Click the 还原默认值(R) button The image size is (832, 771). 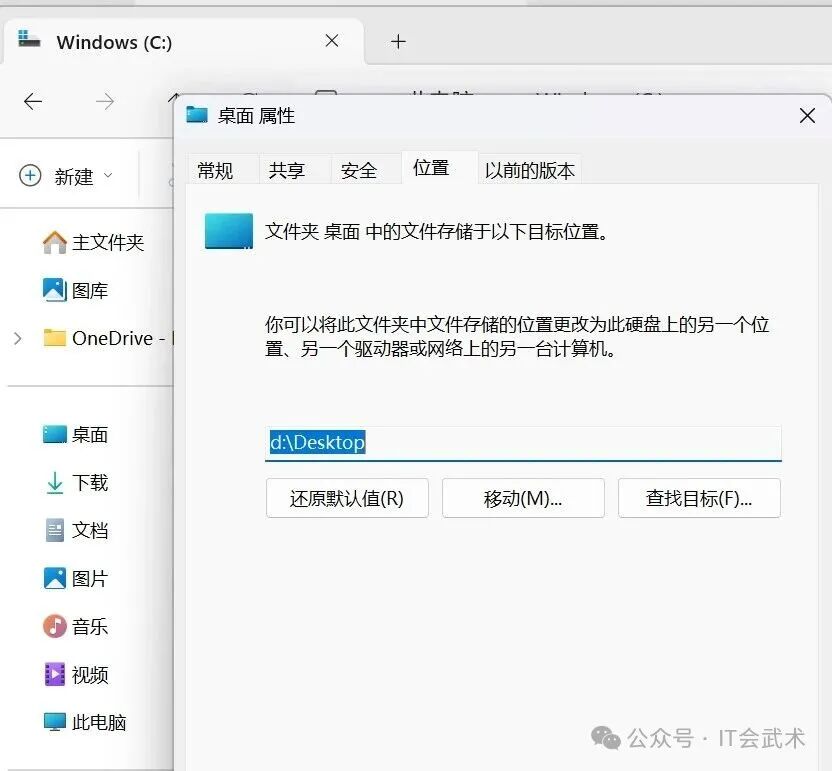(347, 498)
